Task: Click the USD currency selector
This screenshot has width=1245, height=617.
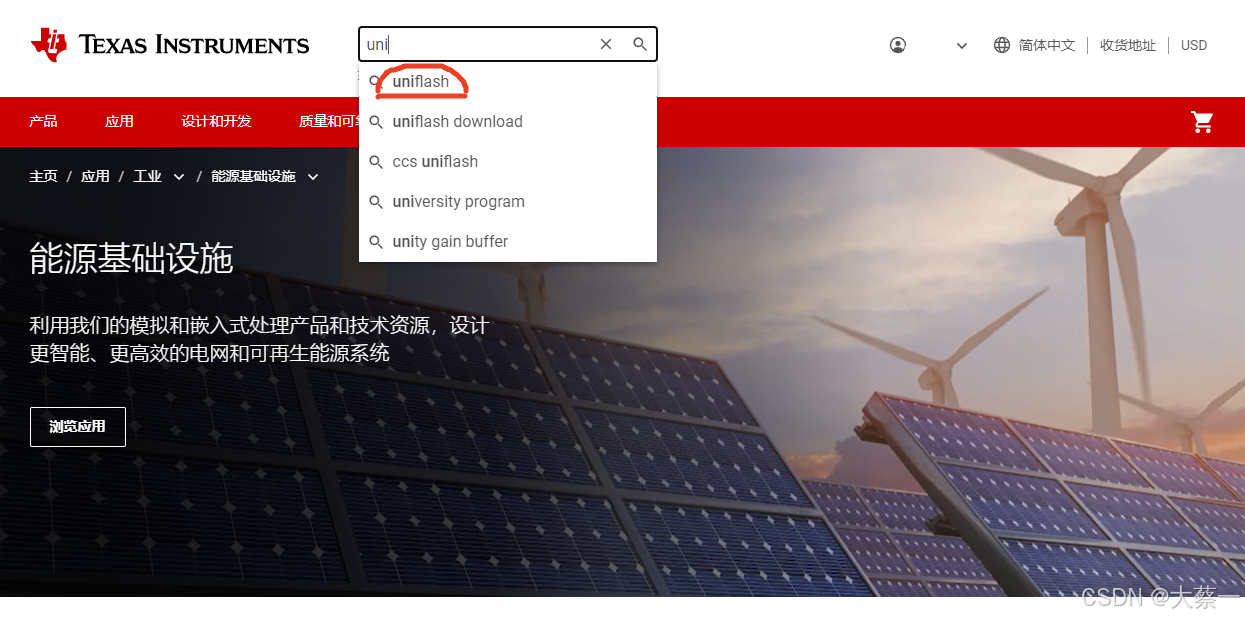Action: (1193, 45)
